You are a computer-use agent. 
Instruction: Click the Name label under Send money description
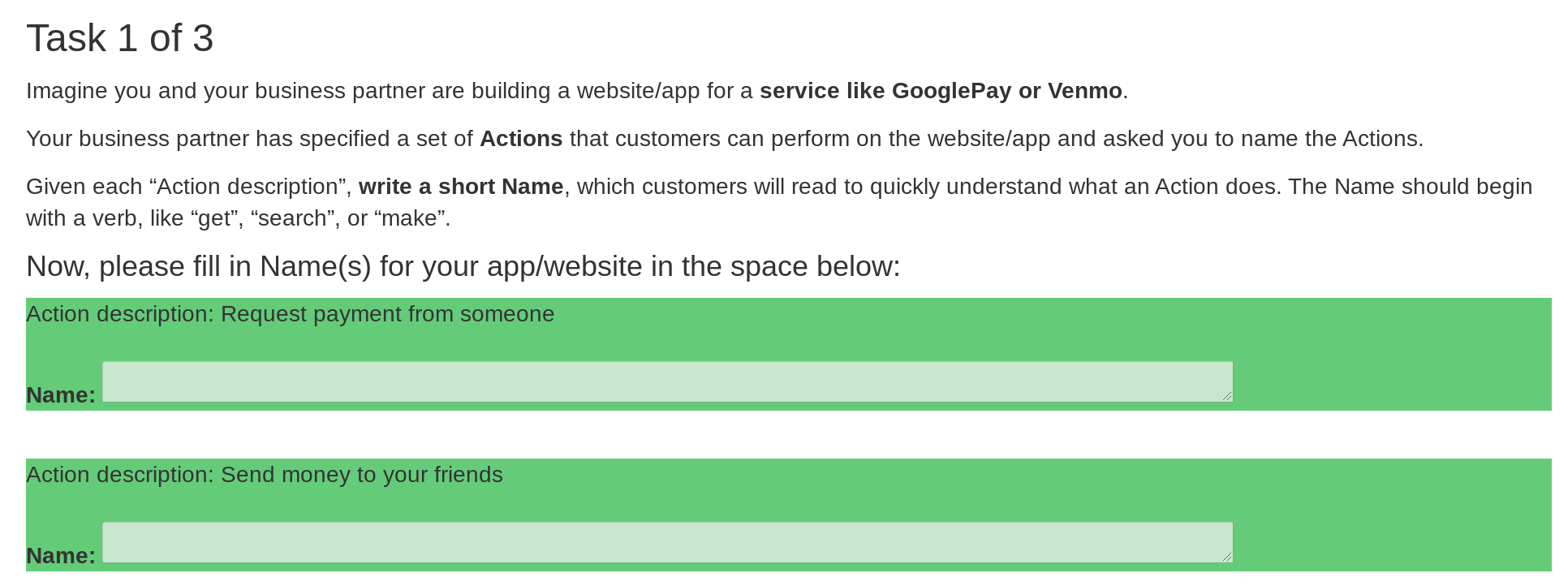[61, 556]
